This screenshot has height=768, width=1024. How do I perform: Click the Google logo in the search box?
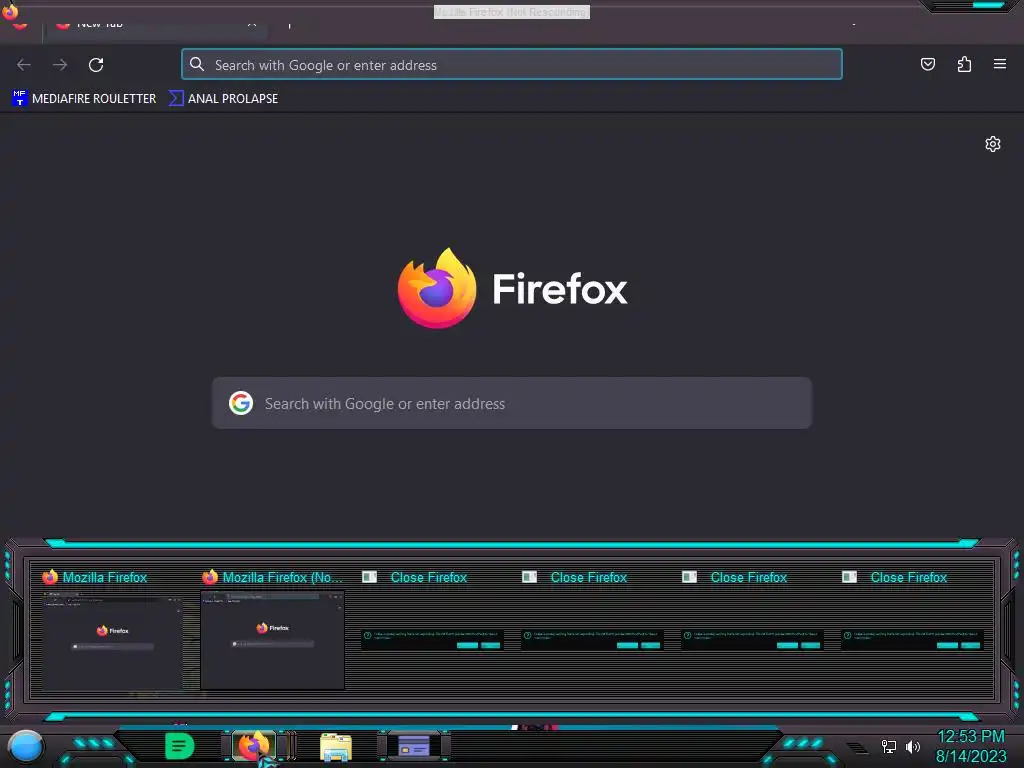(x=241, y=403)
